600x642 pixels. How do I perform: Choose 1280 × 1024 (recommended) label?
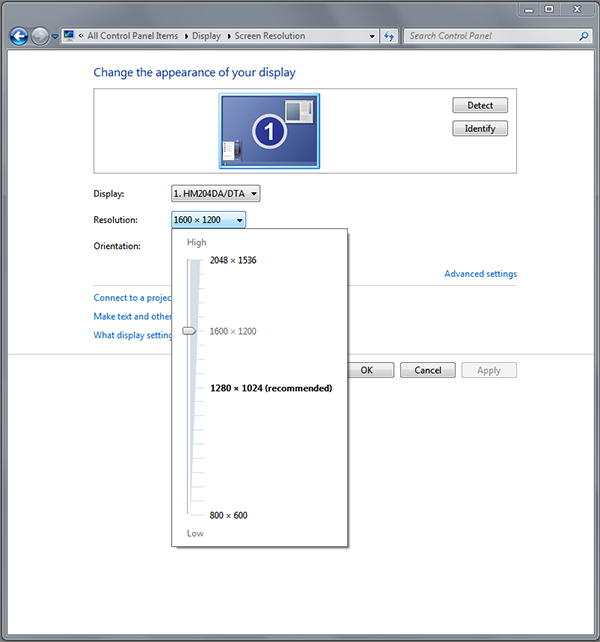(271, 388)
